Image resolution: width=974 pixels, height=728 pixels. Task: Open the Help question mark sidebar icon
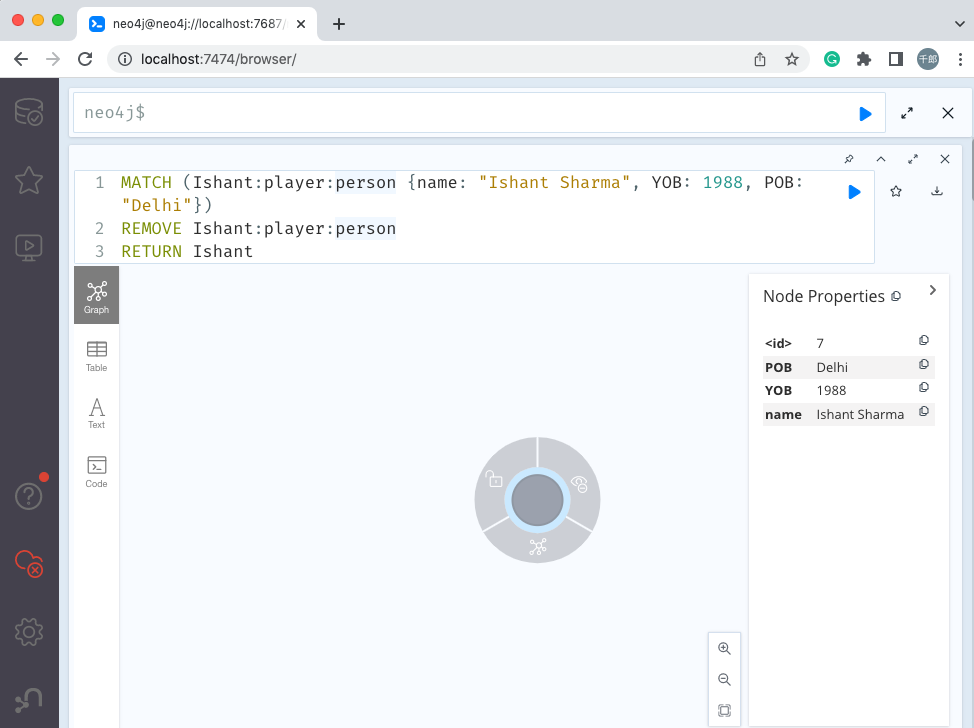29,496
